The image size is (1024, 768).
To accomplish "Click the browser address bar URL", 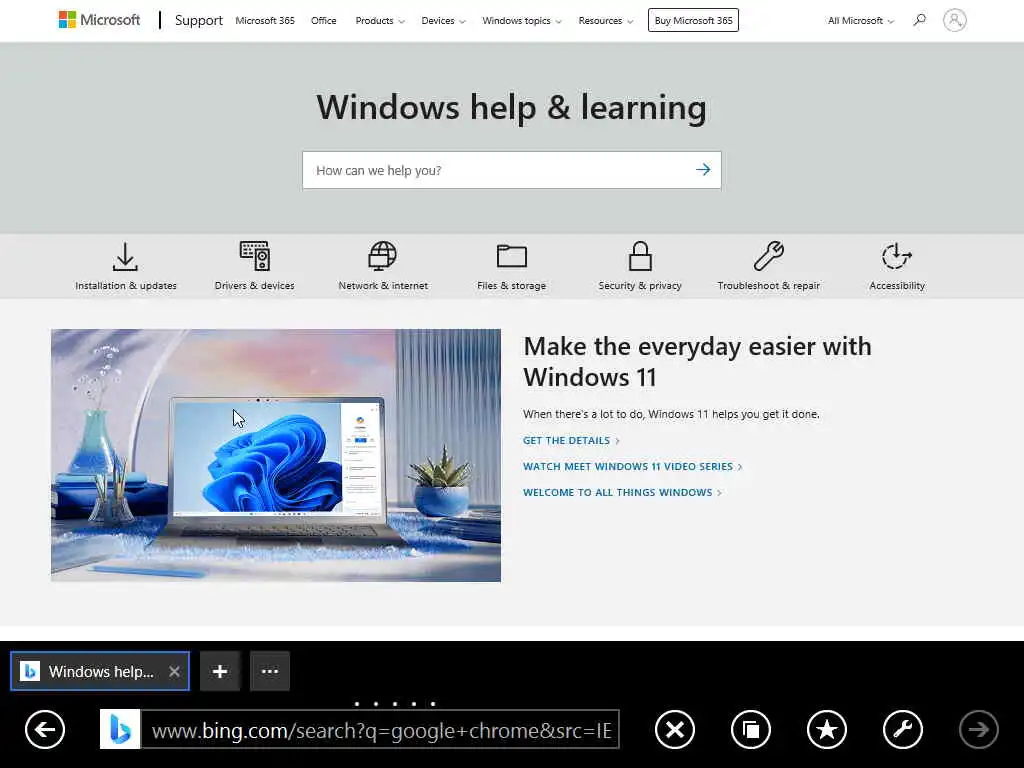I will [x=380, y=729].
